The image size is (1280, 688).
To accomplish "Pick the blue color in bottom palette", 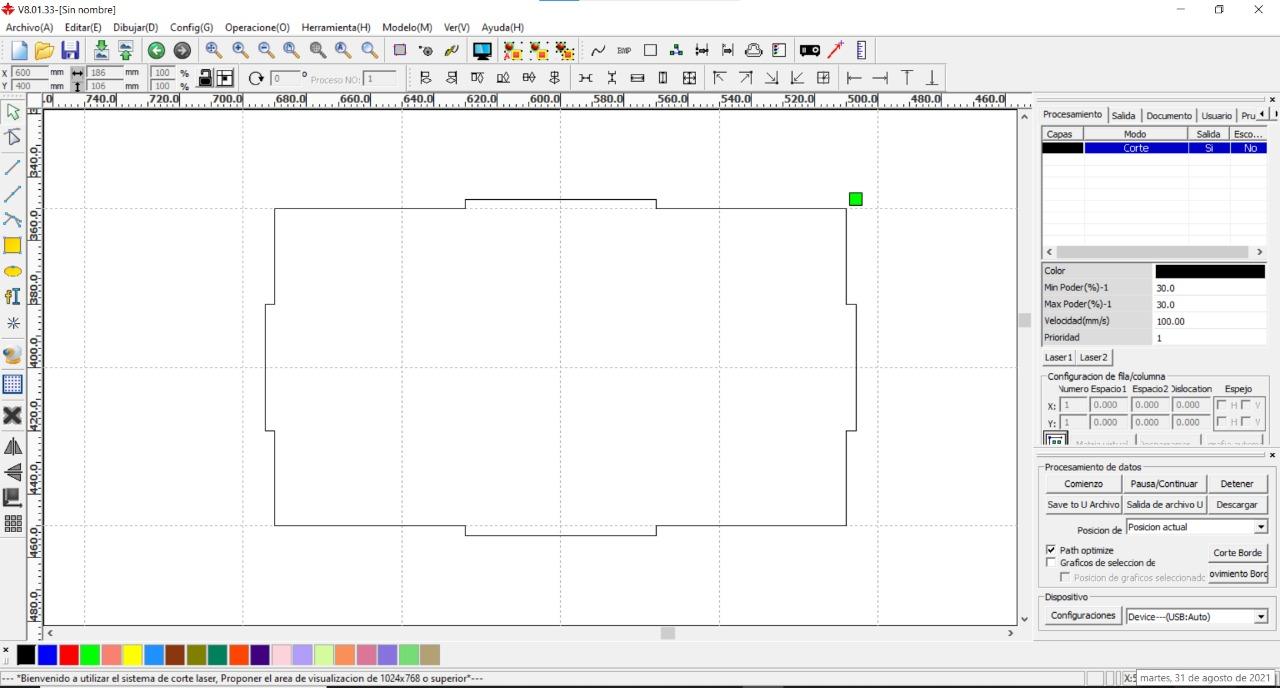I will click(x=47, y=655).
